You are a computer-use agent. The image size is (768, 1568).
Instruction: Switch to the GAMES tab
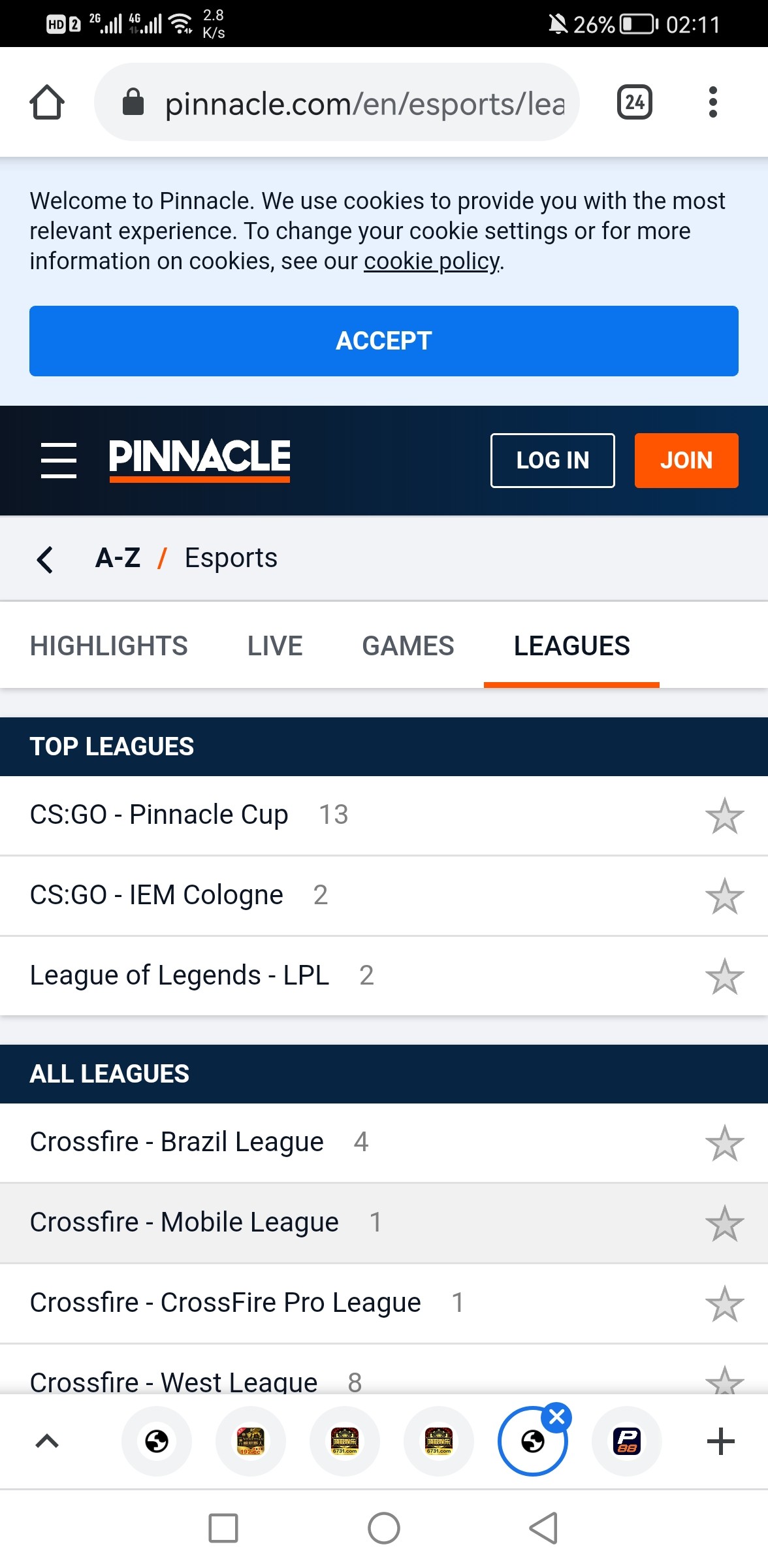coord(408,646)
